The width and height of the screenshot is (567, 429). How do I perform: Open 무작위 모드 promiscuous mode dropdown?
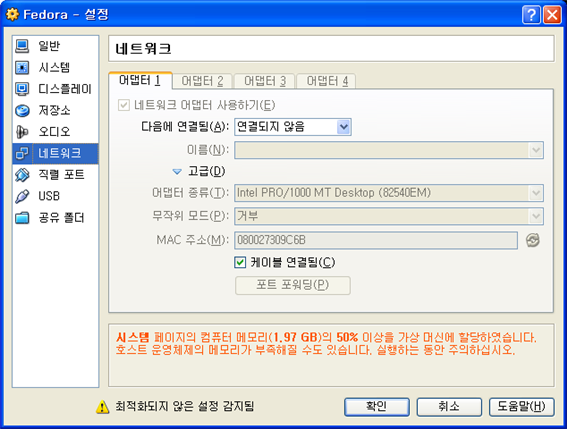[389, 216]
